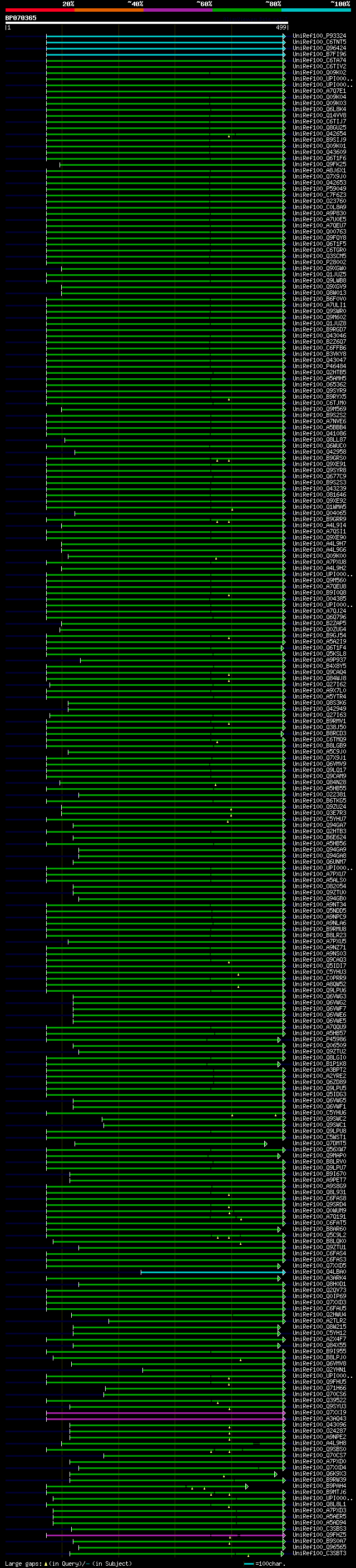This screenshot has height=1568, width=356.
Task: Select hit label UniRef100_Q41086
Action: tap(319, 434)
